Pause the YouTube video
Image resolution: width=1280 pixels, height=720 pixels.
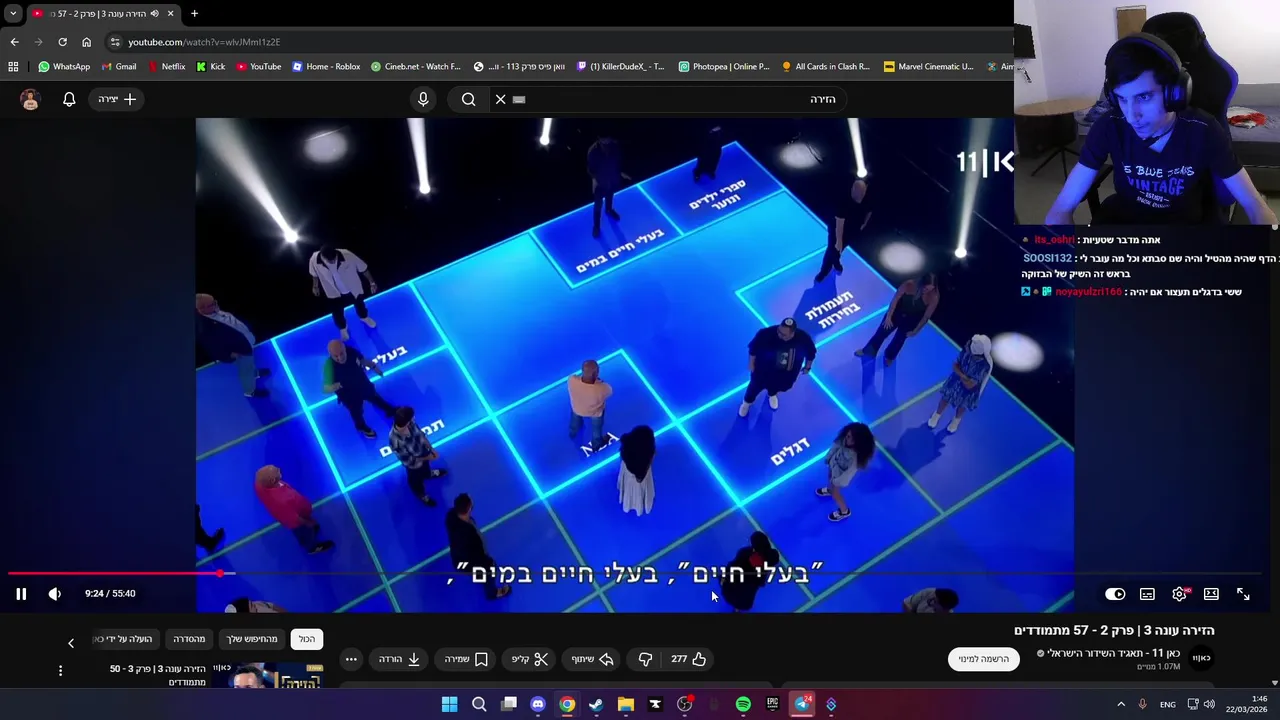[21, 594]
